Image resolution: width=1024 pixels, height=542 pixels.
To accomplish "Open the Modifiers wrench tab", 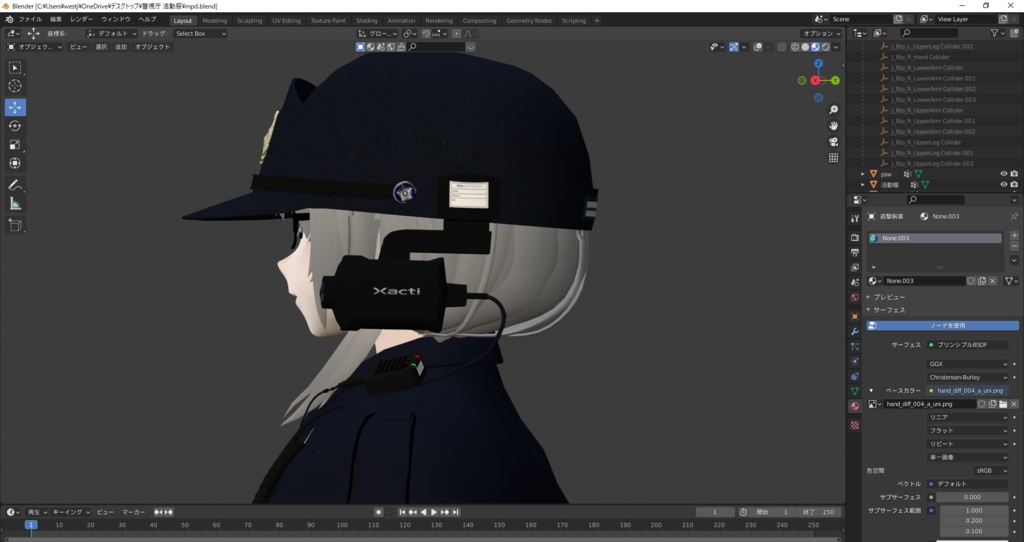I will tap(855, 331).
